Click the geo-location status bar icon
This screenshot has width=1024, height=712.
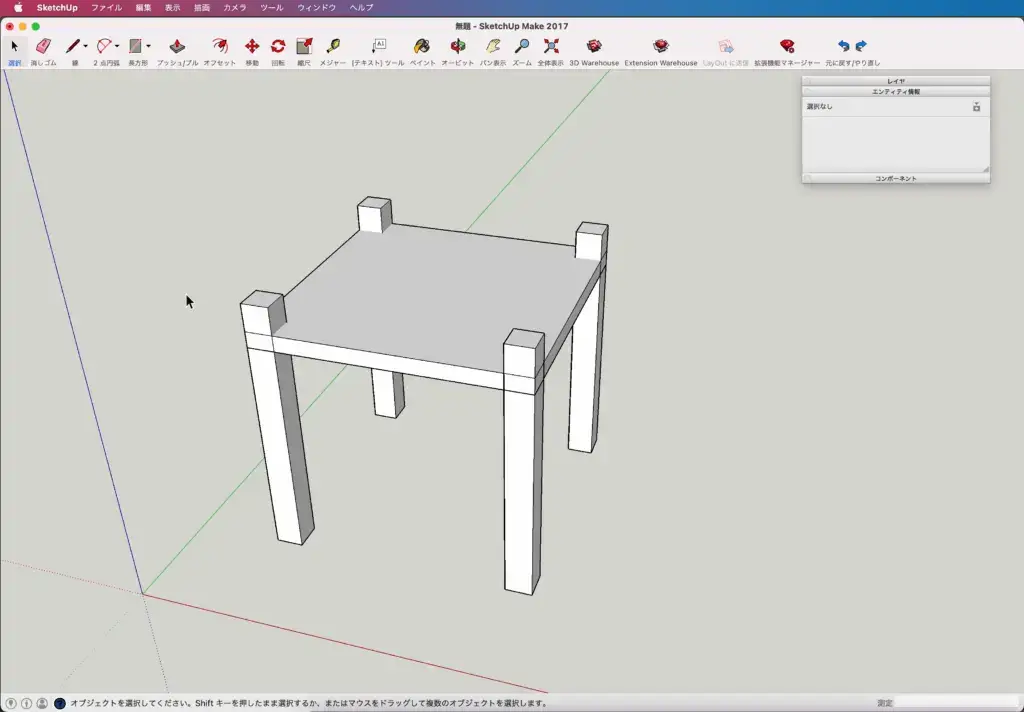[x=11, y=704]
